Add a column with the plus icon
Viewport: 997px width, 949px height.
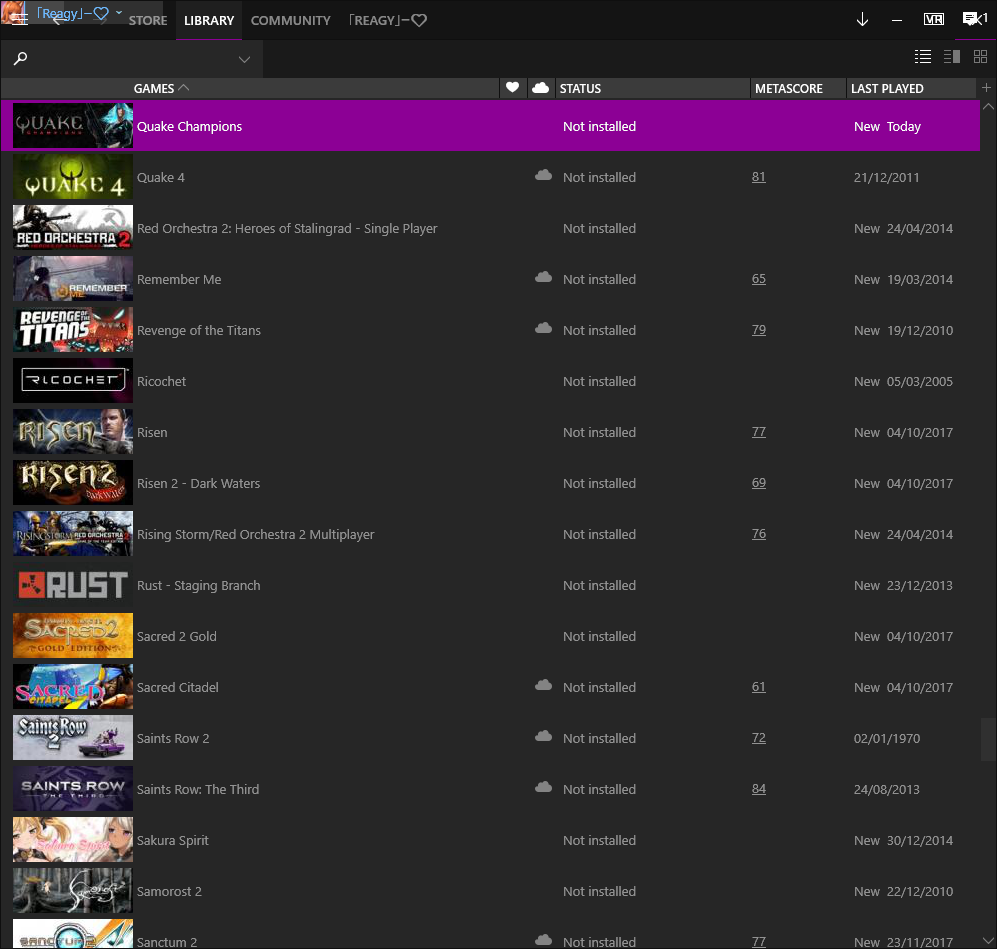point(986,88)
